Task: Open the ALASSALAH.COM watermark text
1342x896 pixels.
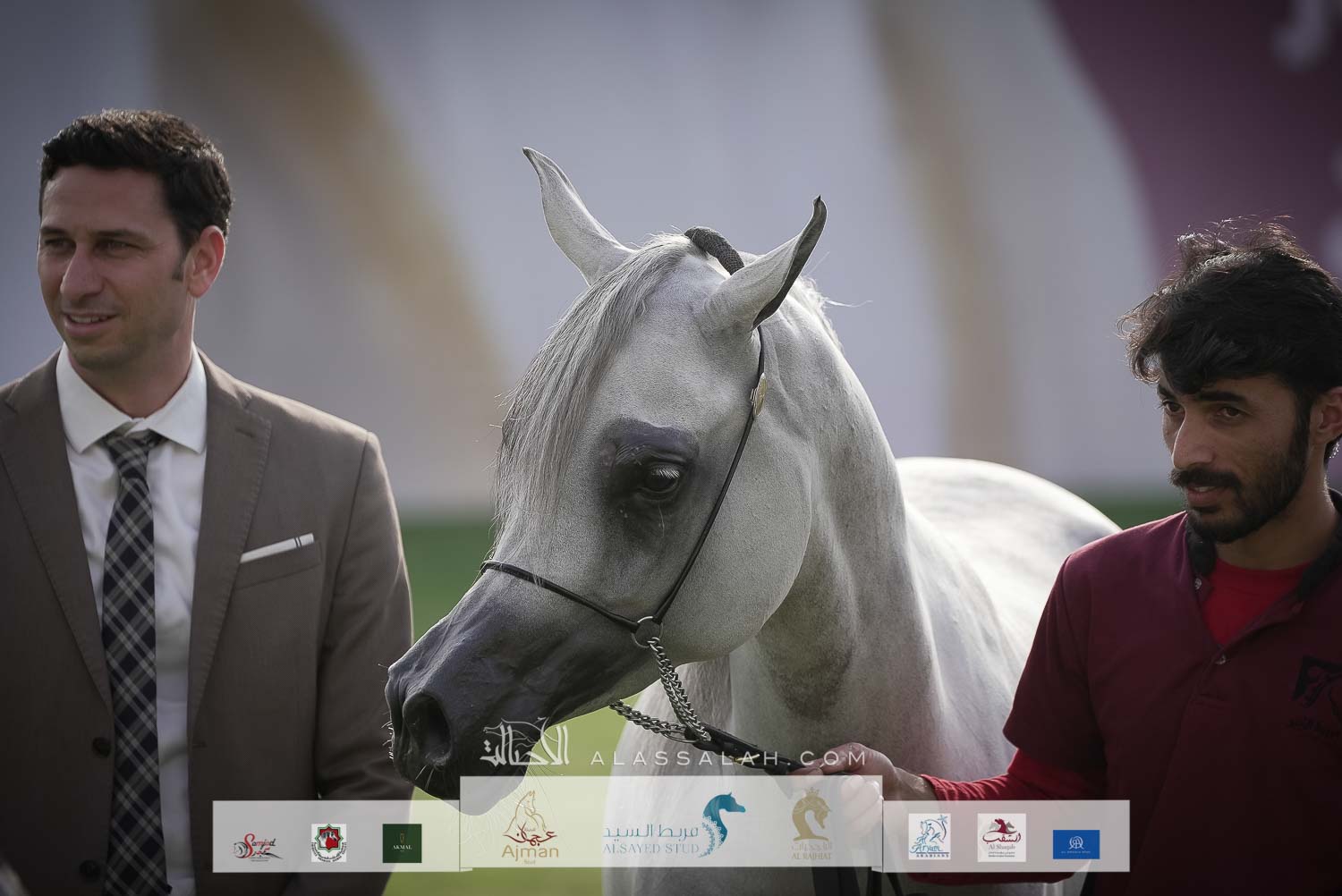Action: pyautogui.click(x=716, y=758)
